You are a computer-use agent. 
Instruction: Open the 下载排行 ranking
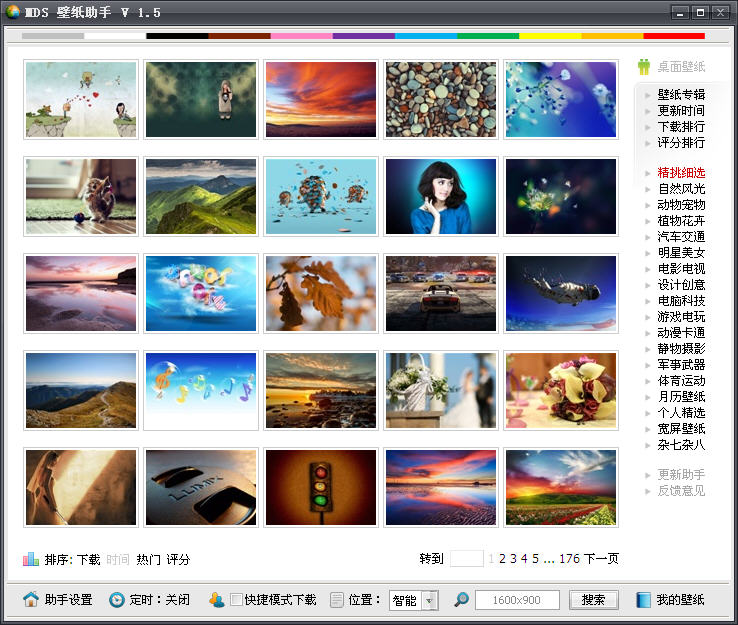pos(681,127)
